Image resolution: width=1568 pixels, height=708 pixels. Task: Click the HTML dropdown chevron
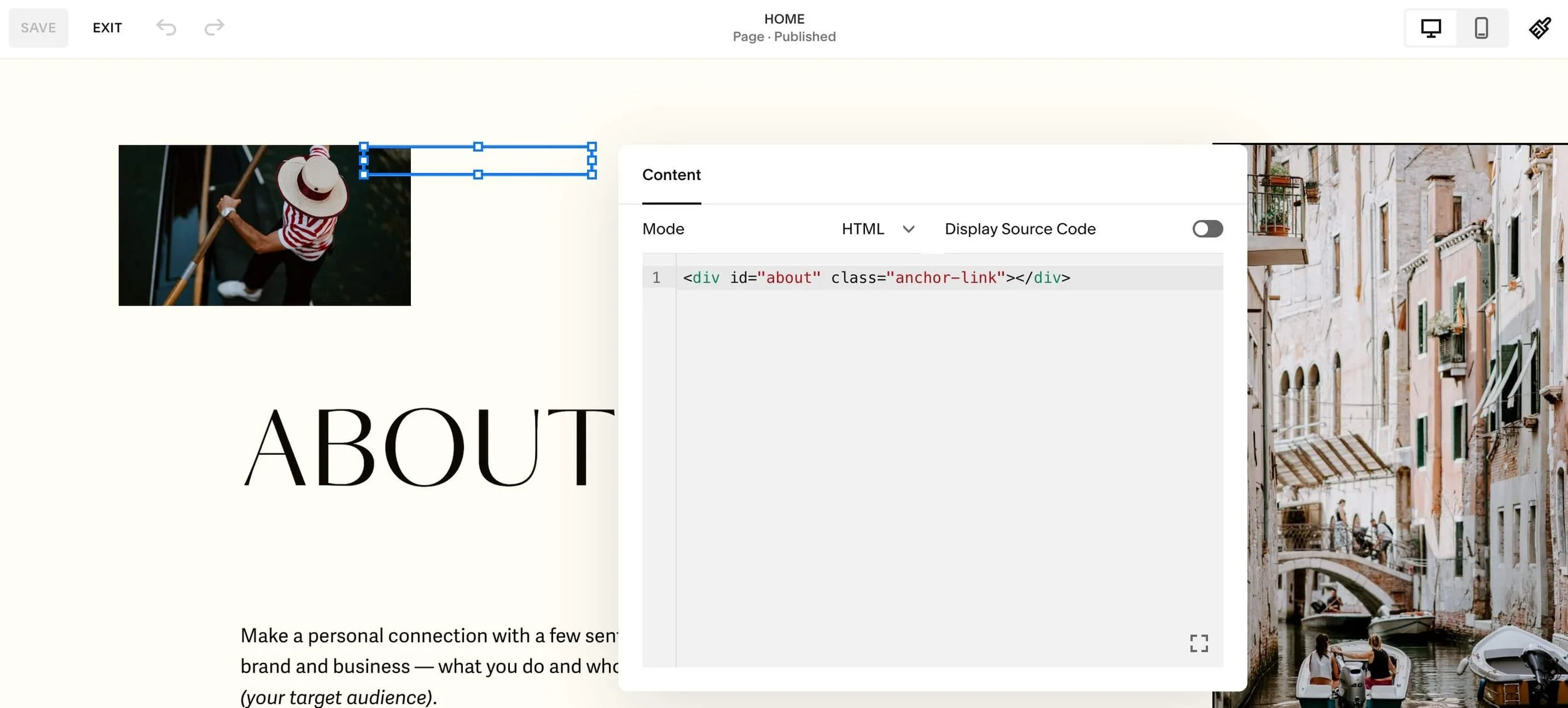tap(909, 230)
